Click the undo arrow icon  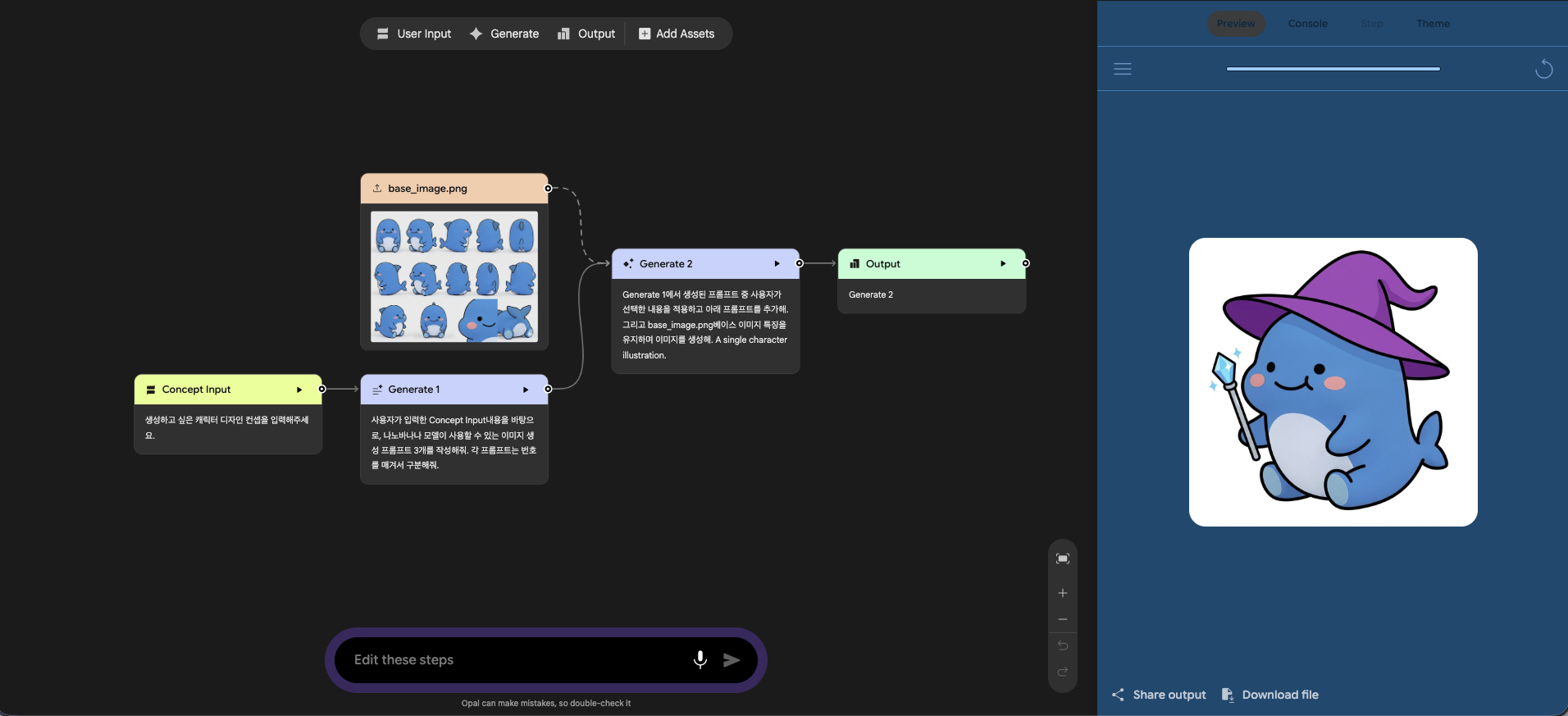(x=1063, y=645)
